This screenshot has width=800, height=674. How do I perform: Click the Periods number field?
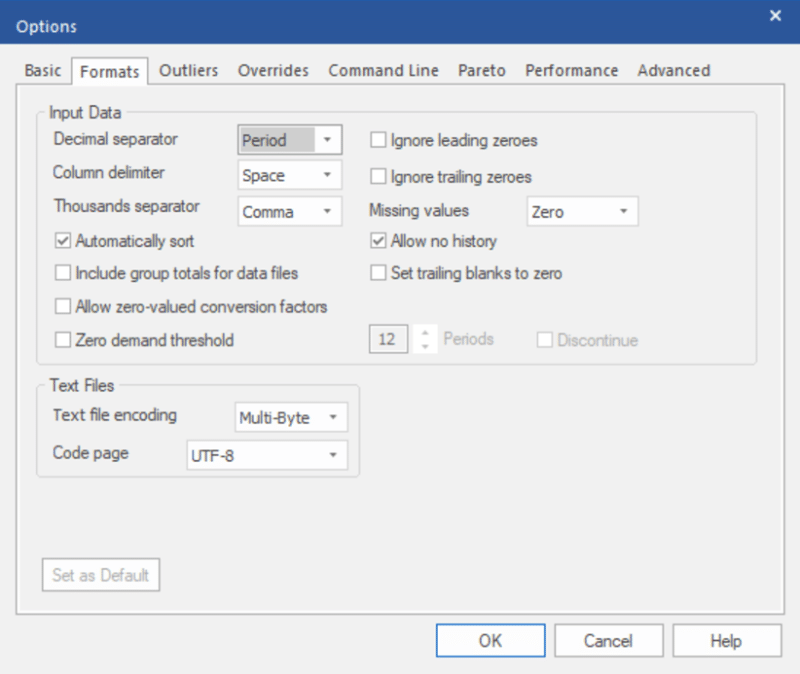pyautogui.click(x=389, y=339)
